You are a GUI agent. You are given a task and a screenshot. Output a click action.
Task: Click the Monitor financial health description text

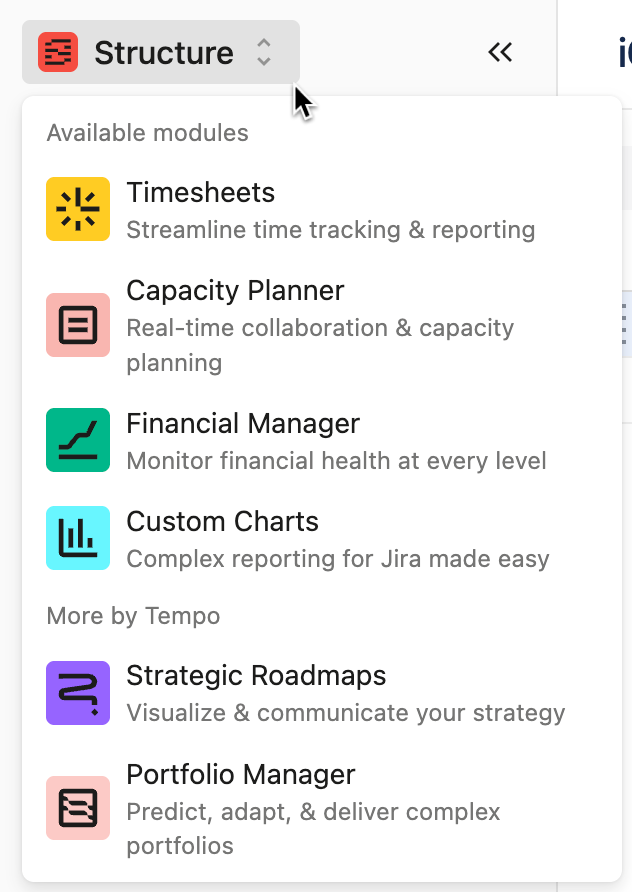(336, 461)
